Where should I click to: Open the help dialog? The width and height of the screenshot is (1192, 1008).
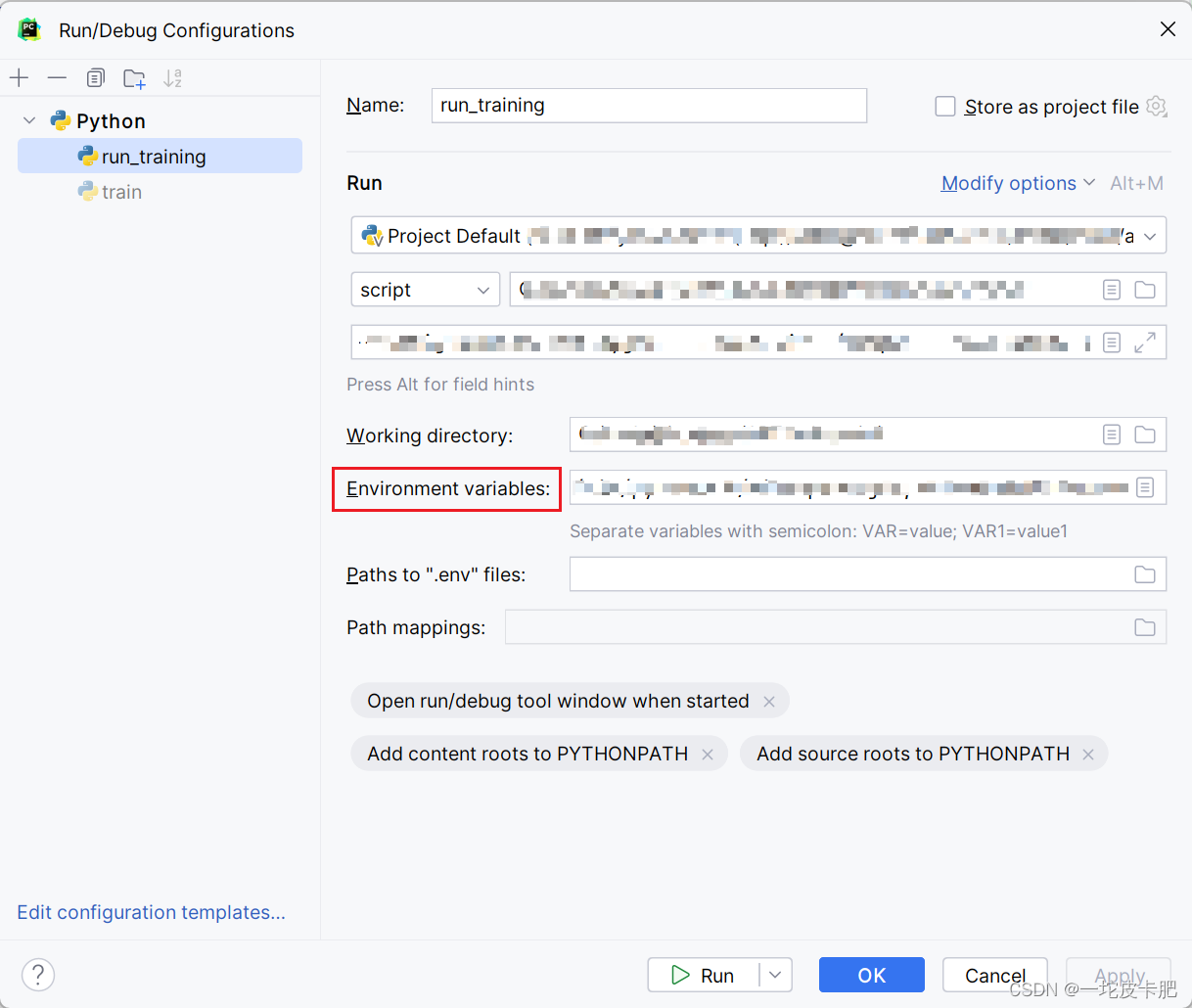point(37,975)
